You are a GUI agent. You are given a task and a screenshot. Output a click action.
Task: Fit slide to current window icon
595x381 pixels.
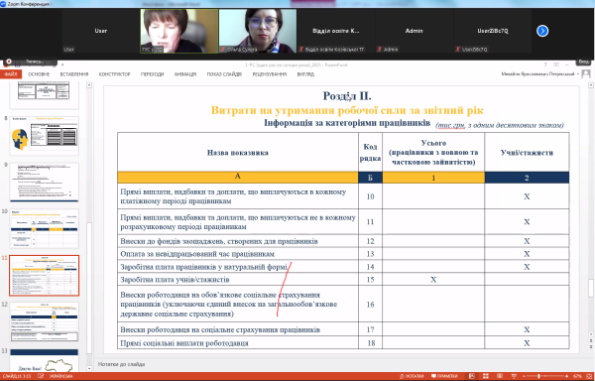click(588, 376)
